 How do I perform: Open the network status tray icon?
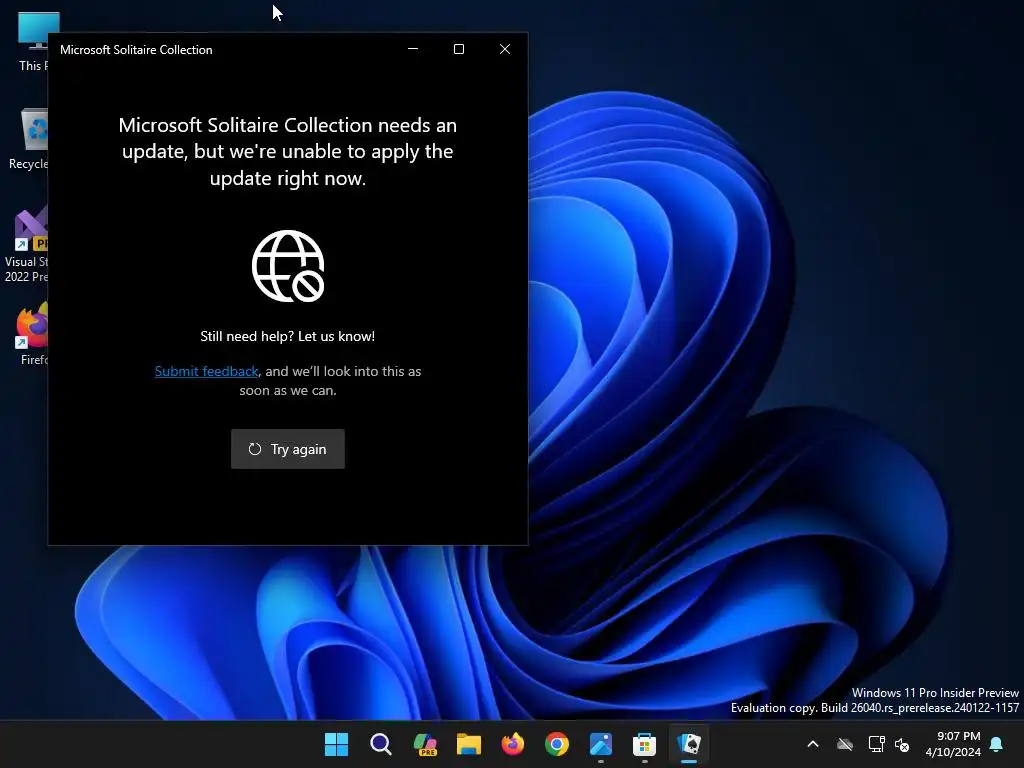pyautogui.click(x=876, y=744)
